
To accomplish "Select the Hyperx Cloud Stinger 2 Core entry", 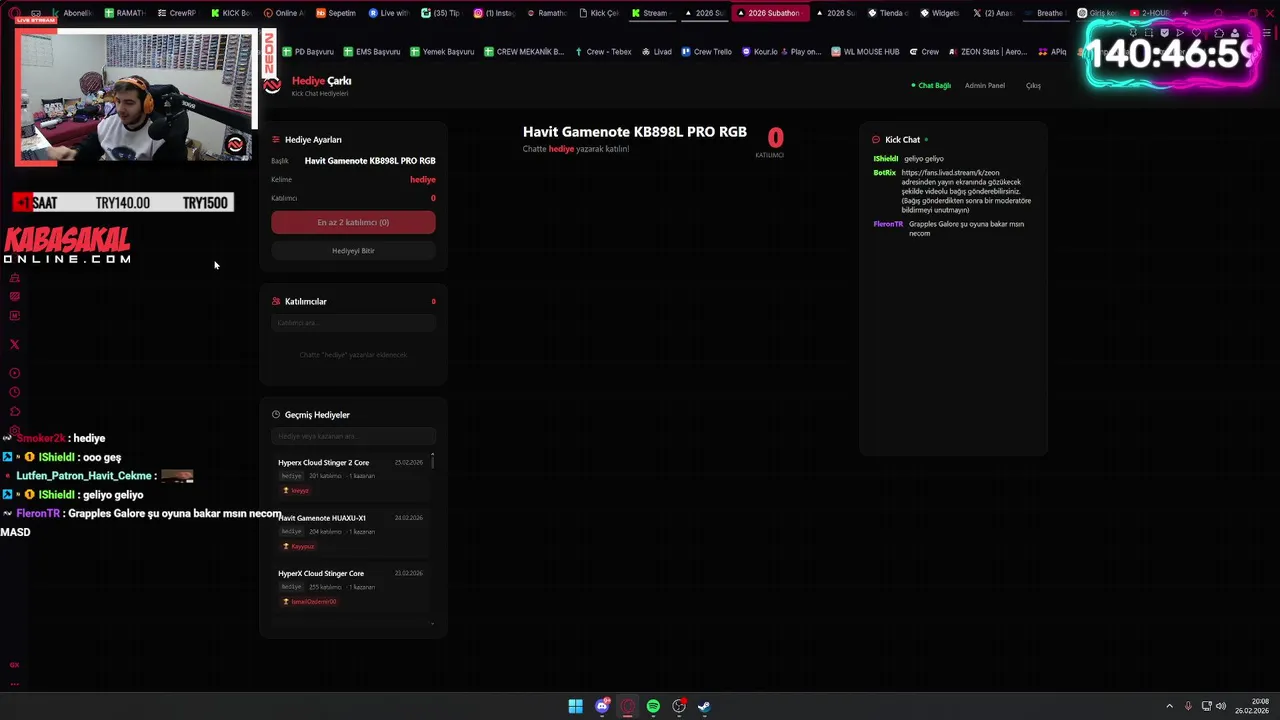I will [x=350, y=476].
